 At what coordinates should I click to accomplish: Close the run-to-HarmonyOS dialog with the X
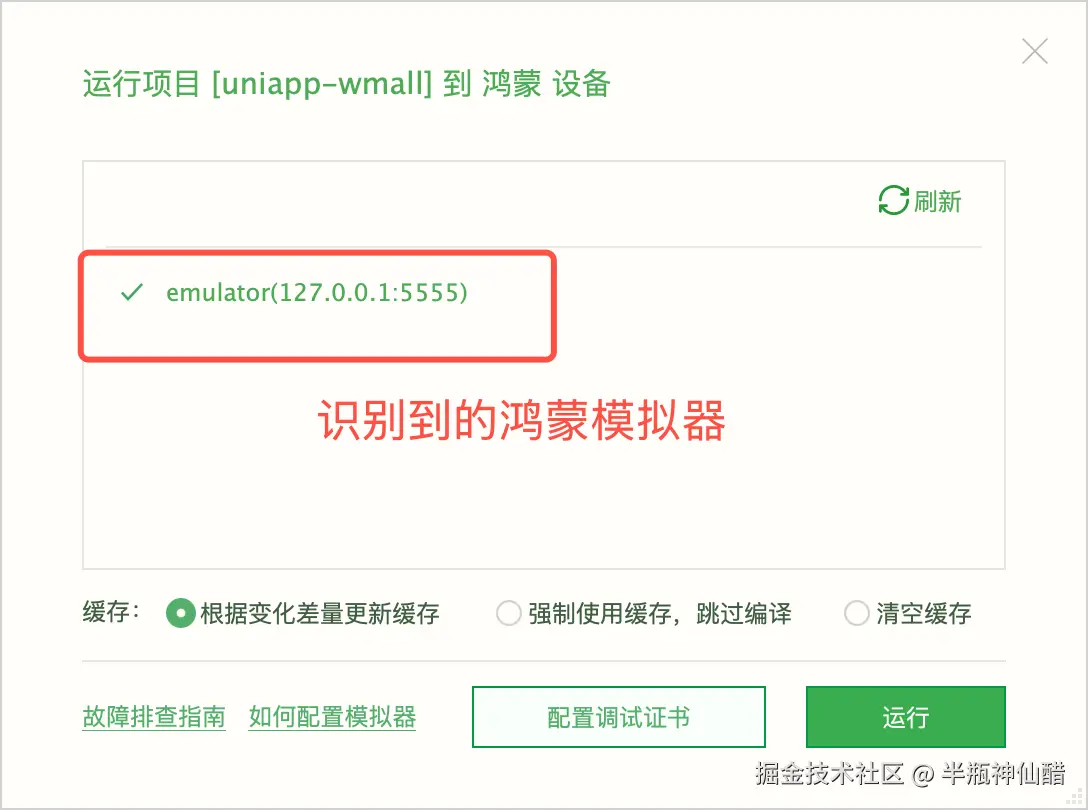[1035, 51]
